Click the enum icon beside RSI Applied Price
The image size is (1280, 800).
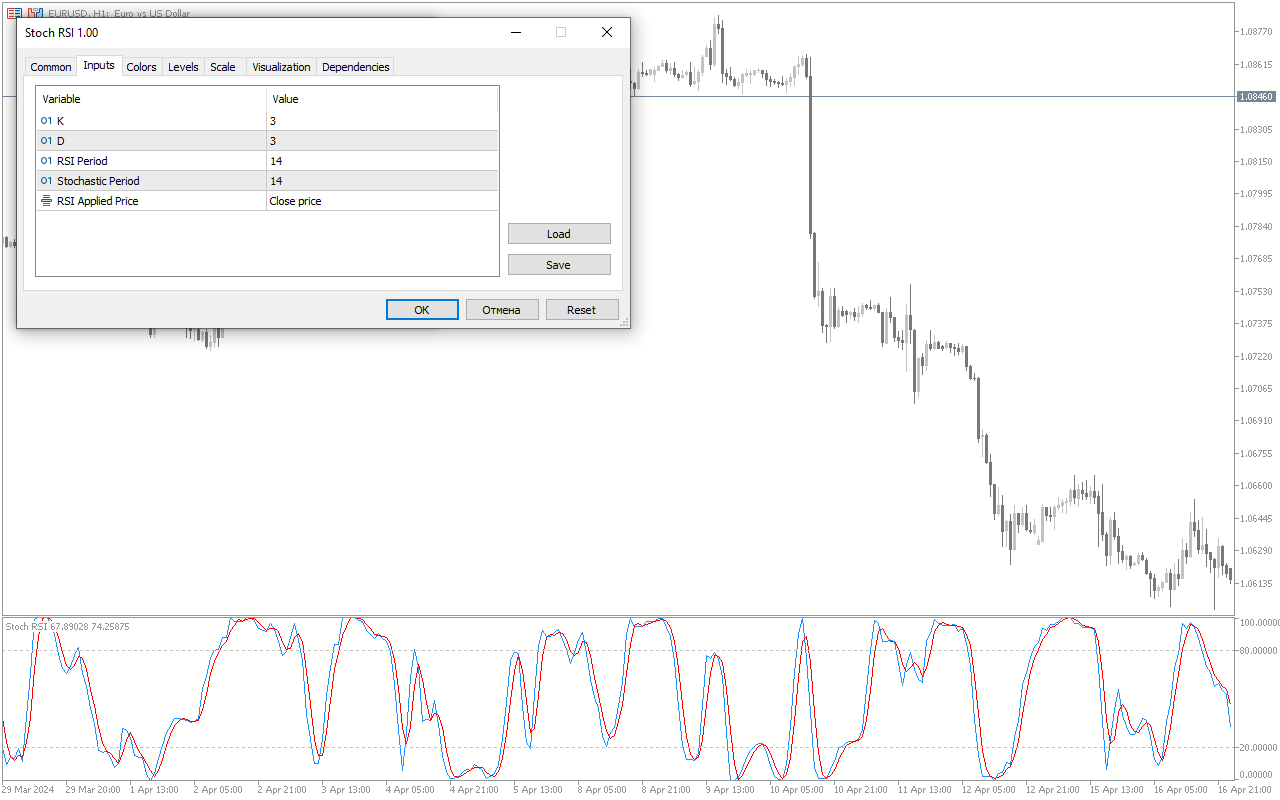[46, 201]
